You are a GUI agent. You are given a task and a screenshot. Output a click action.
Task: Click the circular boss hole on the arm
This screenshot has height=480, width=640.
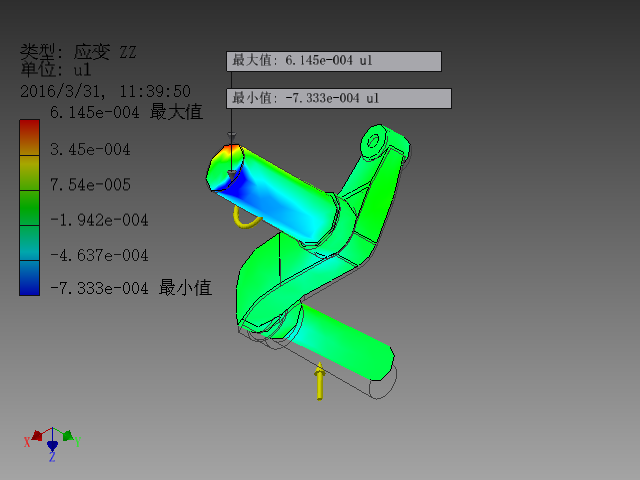click(x=373, y=142)
